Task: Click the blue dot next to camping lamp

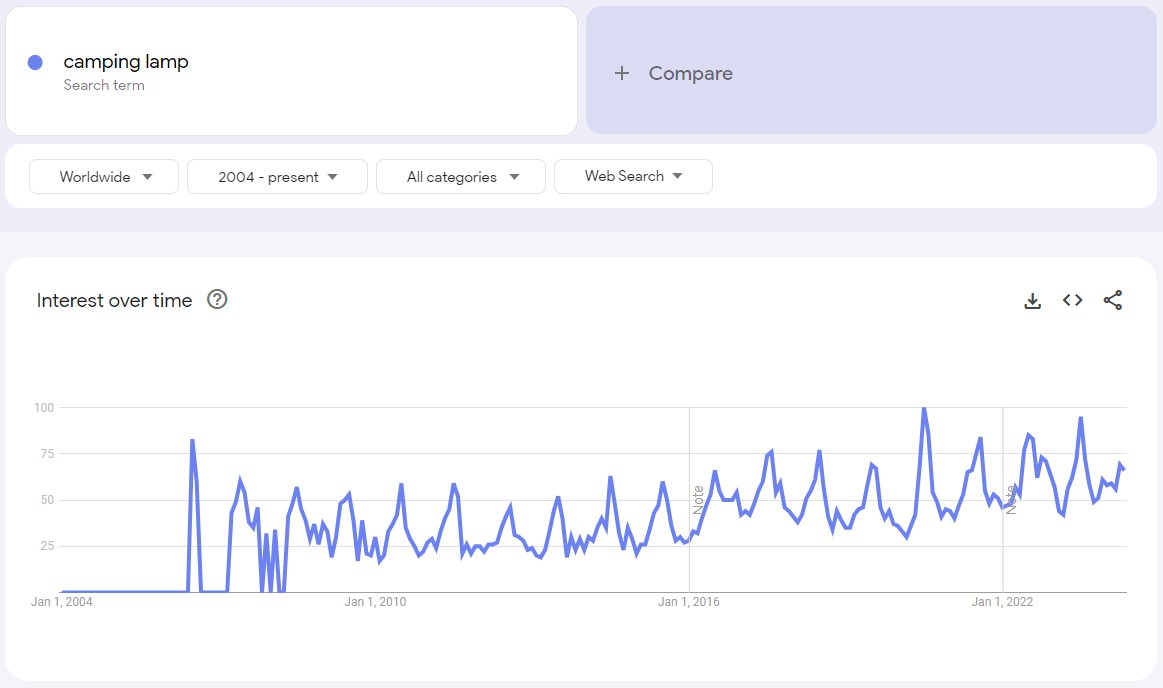Action: 35,62
